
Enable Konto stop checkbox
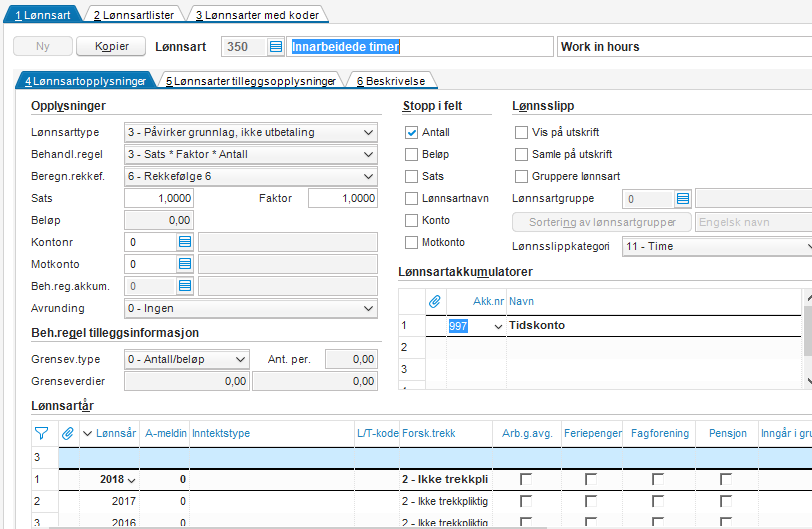point(411,221)
